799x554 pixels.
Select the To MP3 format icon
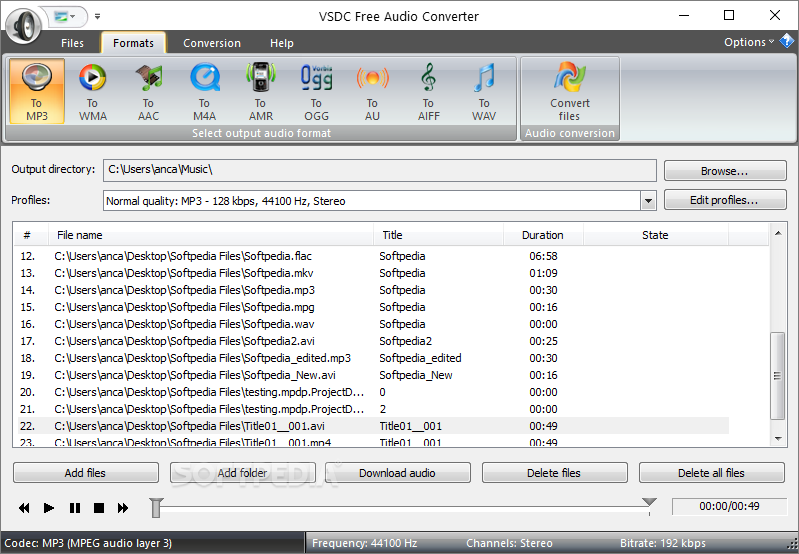37,91
